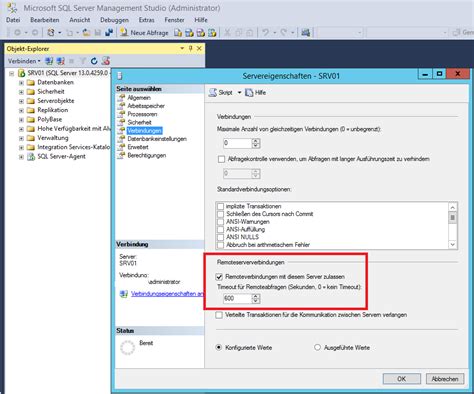The width and height of the screenshot is (474, 394).
Task: Check implizite Transaktionen option
Action: (220, 206)
